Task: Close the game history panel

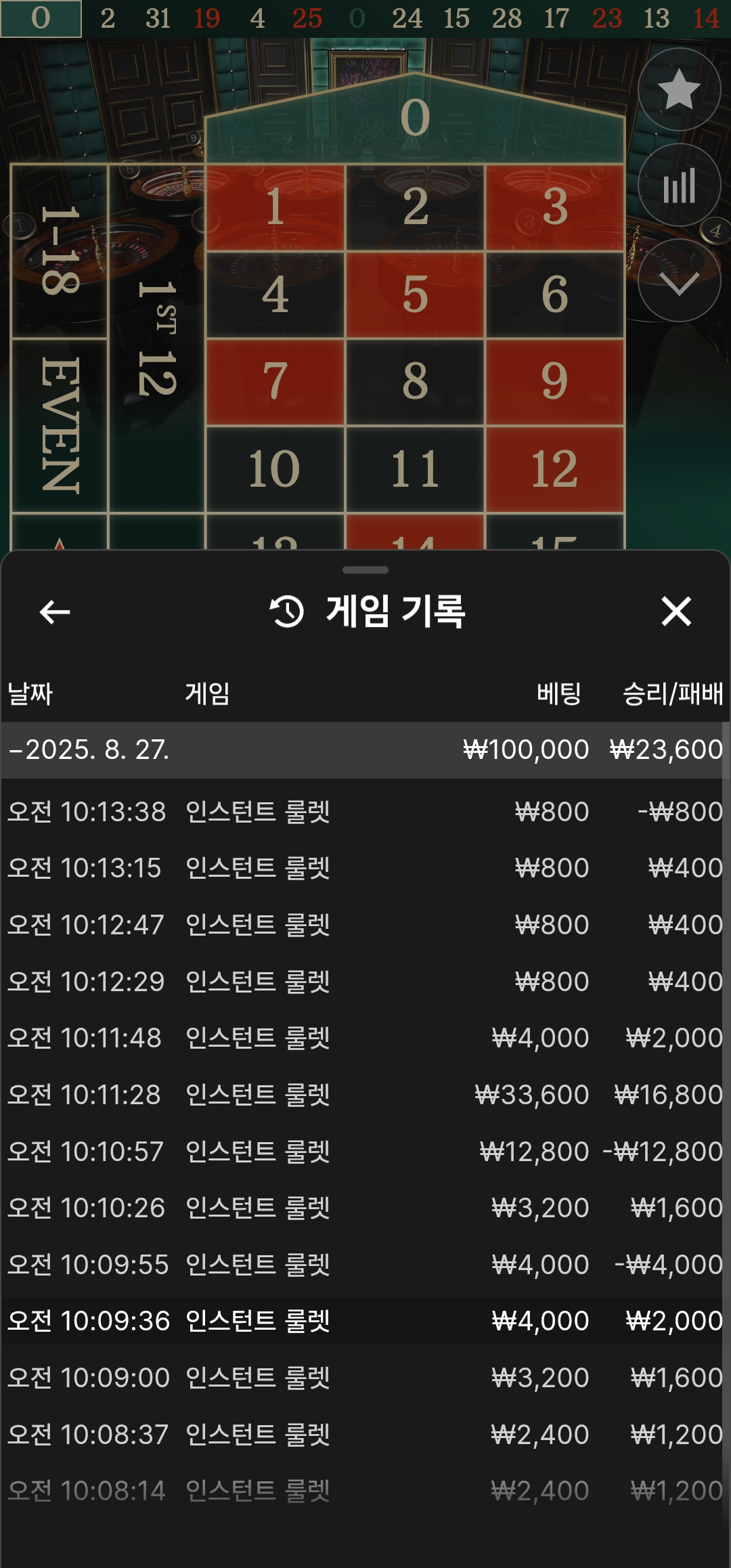Action: 676,611
